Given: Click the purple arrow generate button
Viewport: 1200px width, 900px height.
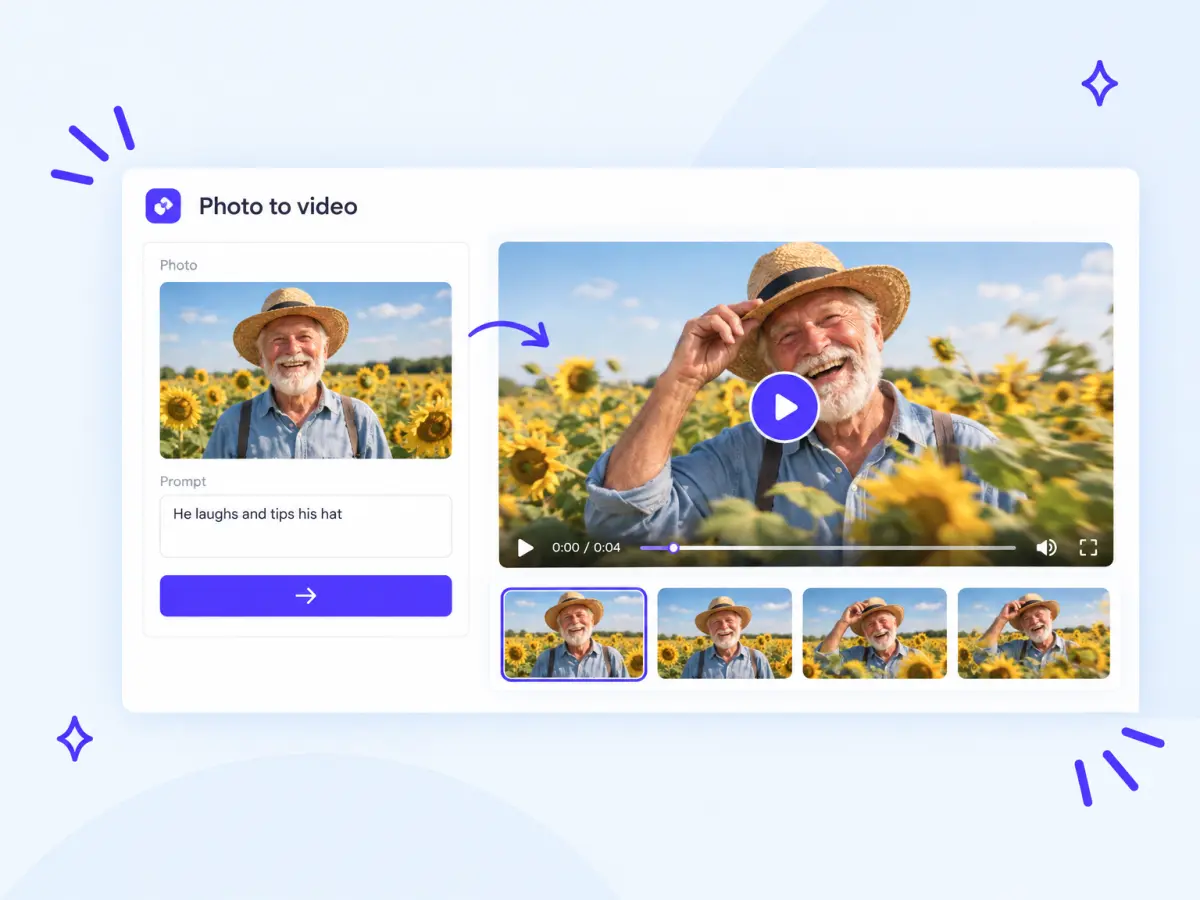Looking at the screenshot, I should [306, 596].
